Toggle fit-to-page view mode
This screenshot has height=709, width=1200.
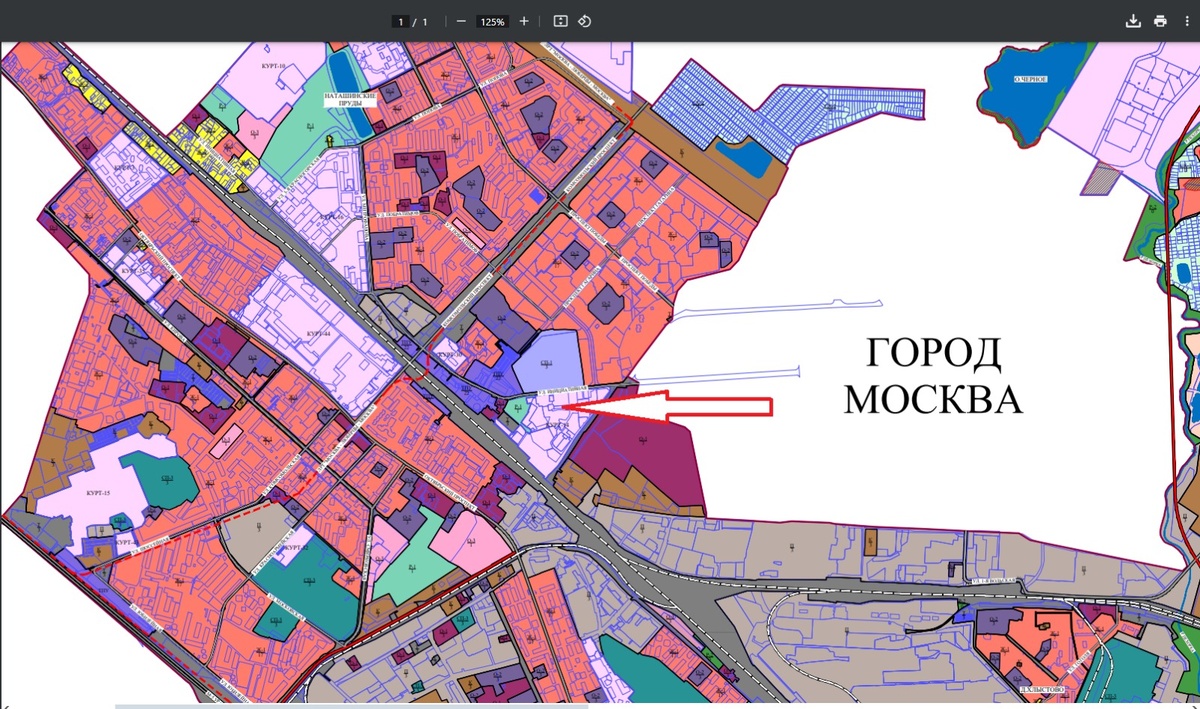coord(561,21)
